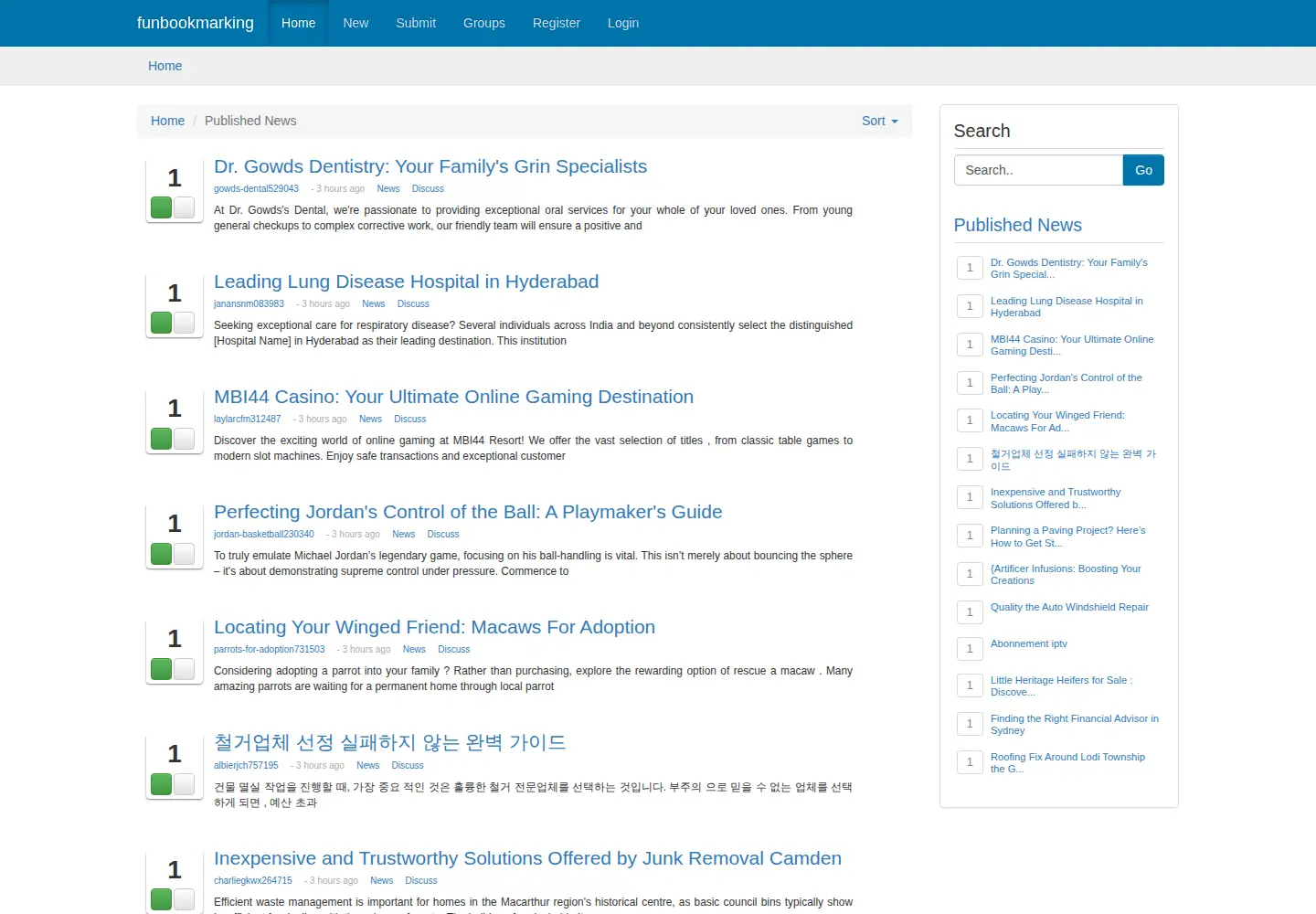Open the Sort dropdown
Screen dimensions: 1316x914
click(880, 121)
